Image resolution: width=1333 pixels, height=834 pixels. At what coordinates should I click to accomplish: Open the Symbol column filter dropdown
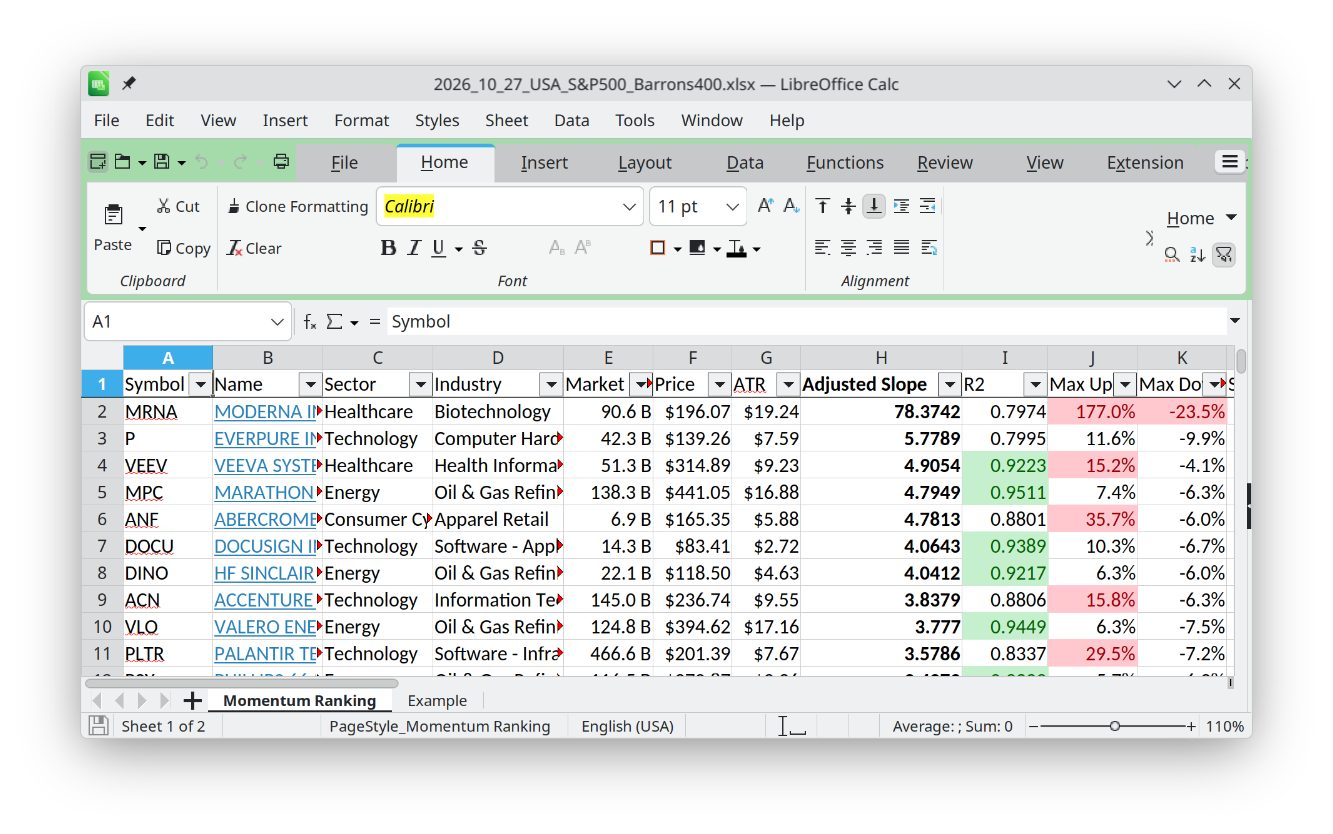(x=200, y=384)
